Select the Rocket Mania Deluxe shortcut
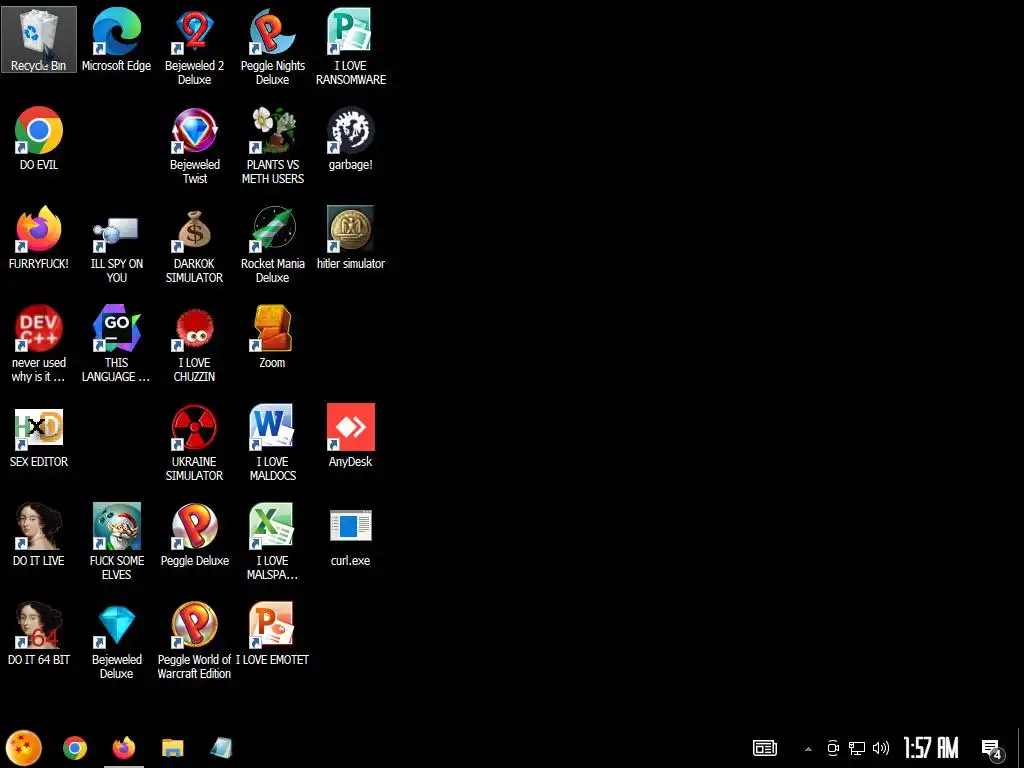The height and width of the screenshot is (768, 1024). (272, 245)
